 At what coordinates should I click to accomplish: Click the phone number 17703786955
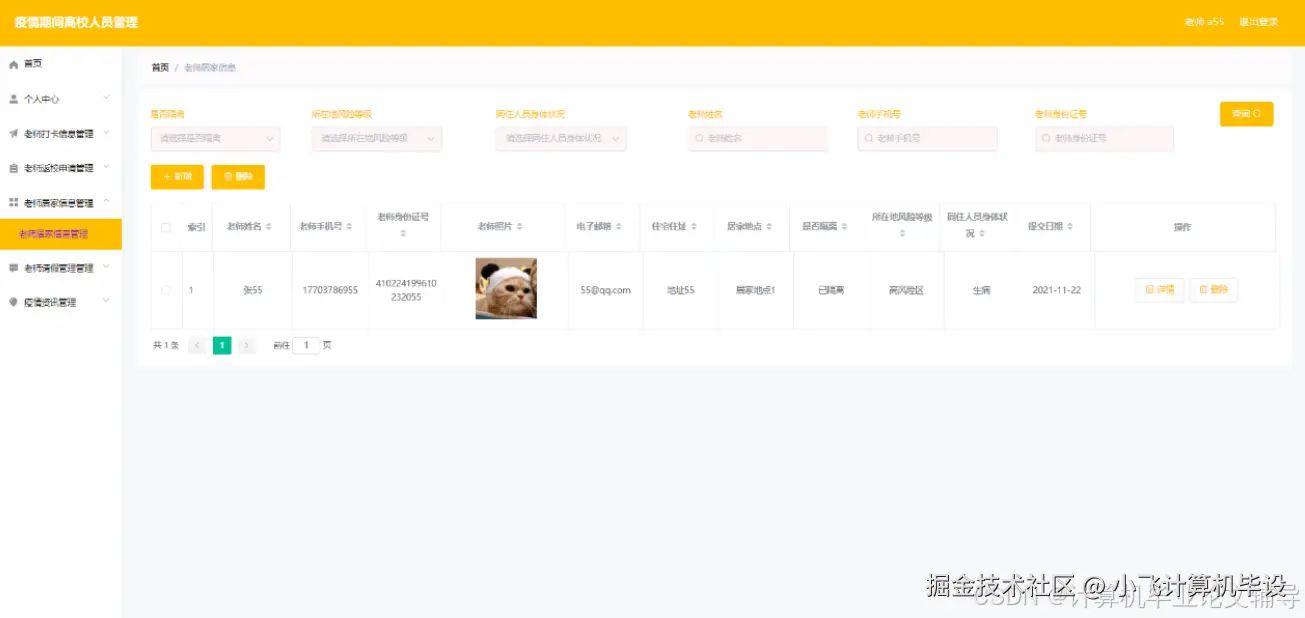(330, 290)
